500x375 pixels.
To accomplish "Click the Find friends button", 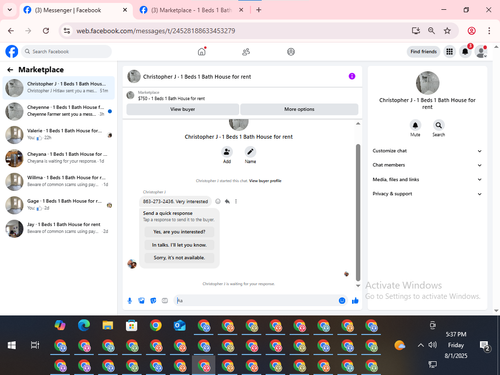I will [424, 52].
